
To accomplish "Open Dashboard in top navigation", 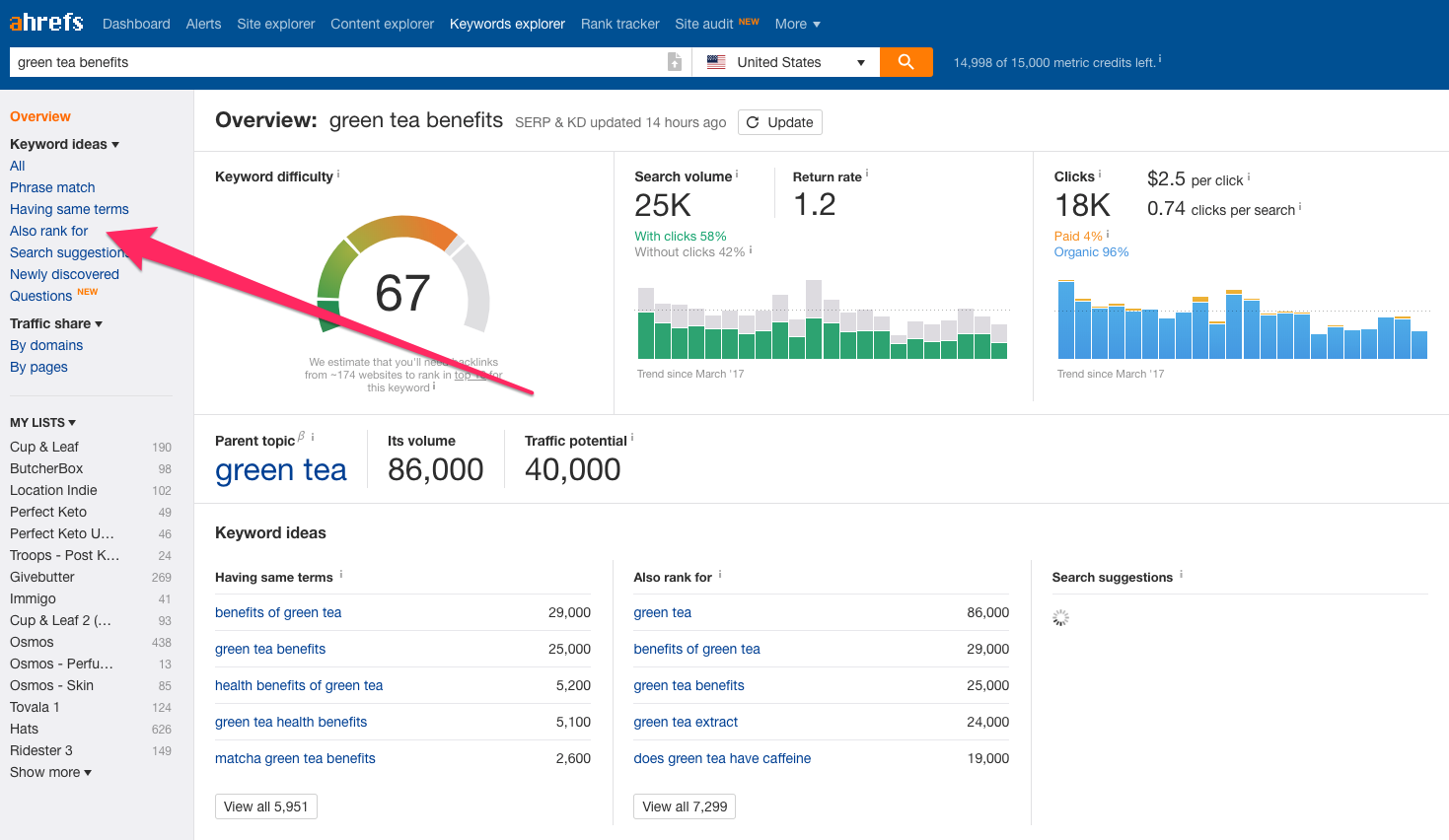I will tap(136, 24).
